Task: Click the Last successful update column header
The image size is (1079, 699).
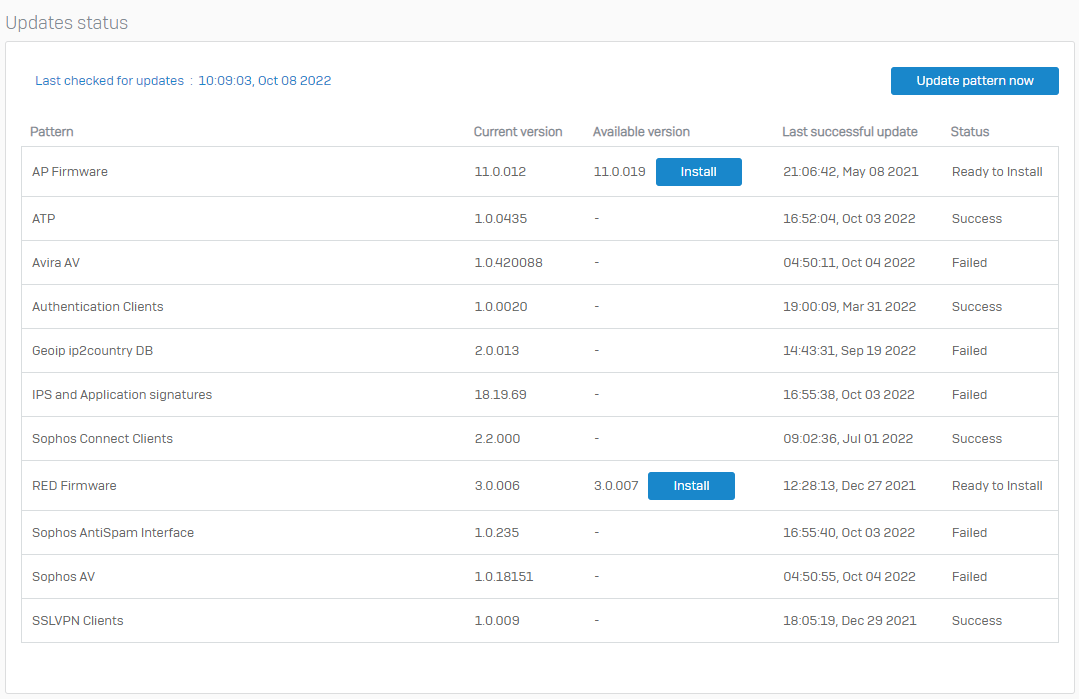Action: click(x=850, y=131)
